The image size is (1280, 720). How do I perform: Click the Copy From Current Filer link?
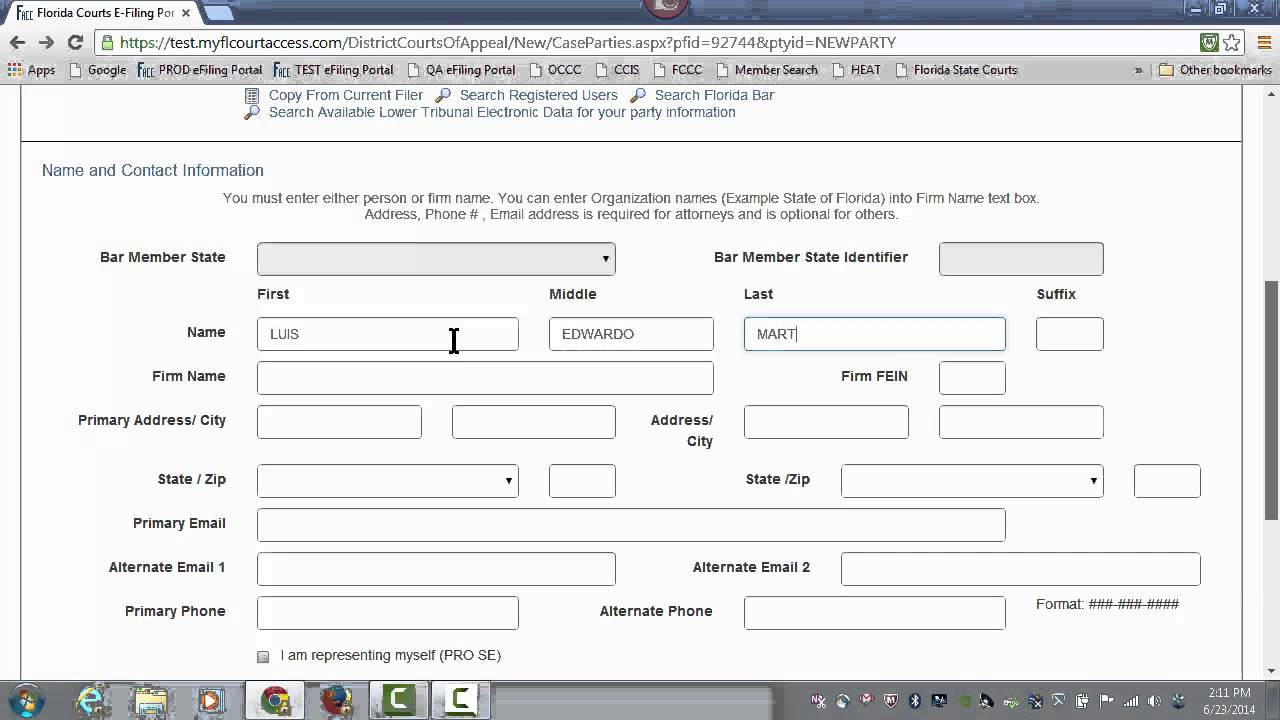(x=346, y=95)
